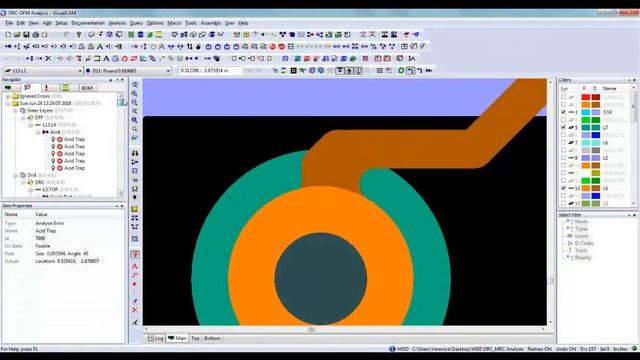Screen dimensions: 640x360
Task: Click the black X icon in third toolbar row
Action: [x=48, y=59]
